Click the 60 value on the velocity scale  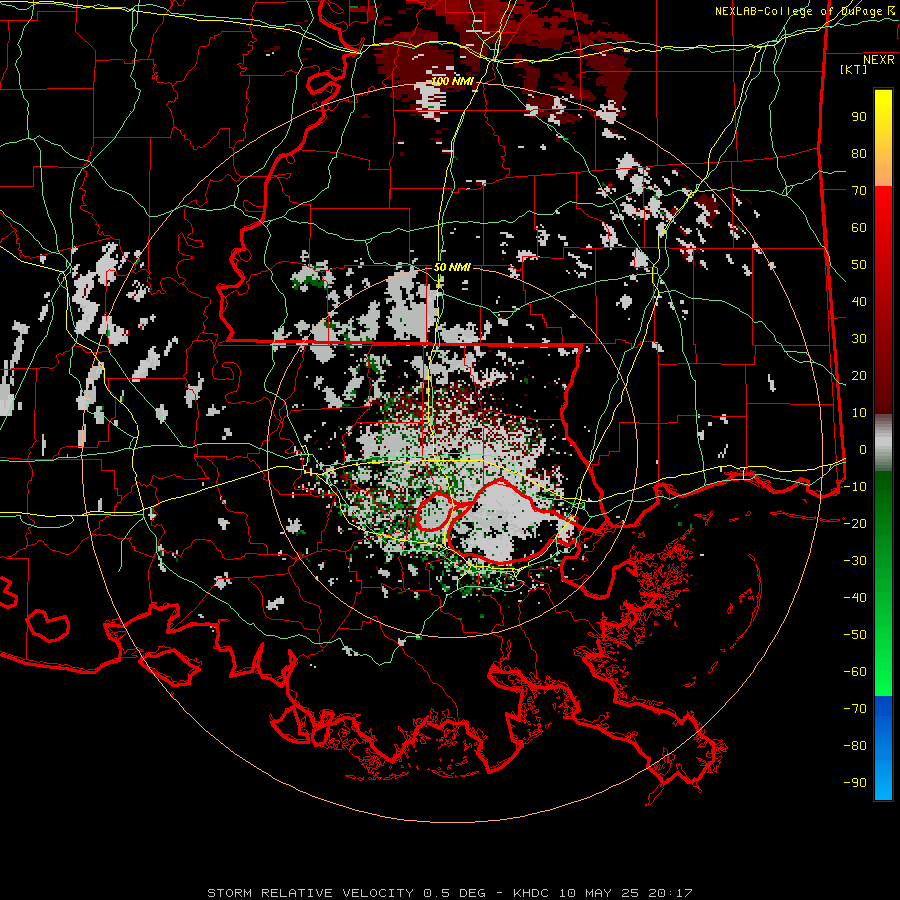coord(859,228)
